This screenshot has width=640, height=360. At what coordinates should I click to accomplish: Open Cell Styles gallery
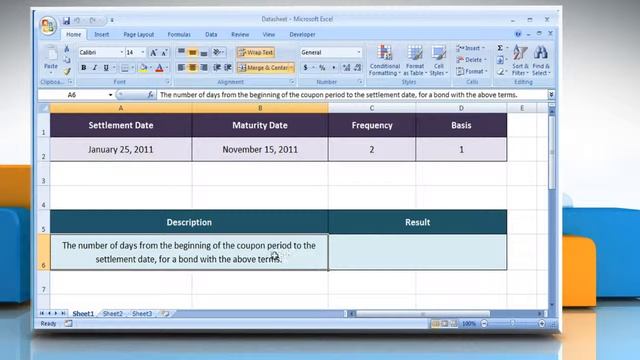[x=439, y=60]
